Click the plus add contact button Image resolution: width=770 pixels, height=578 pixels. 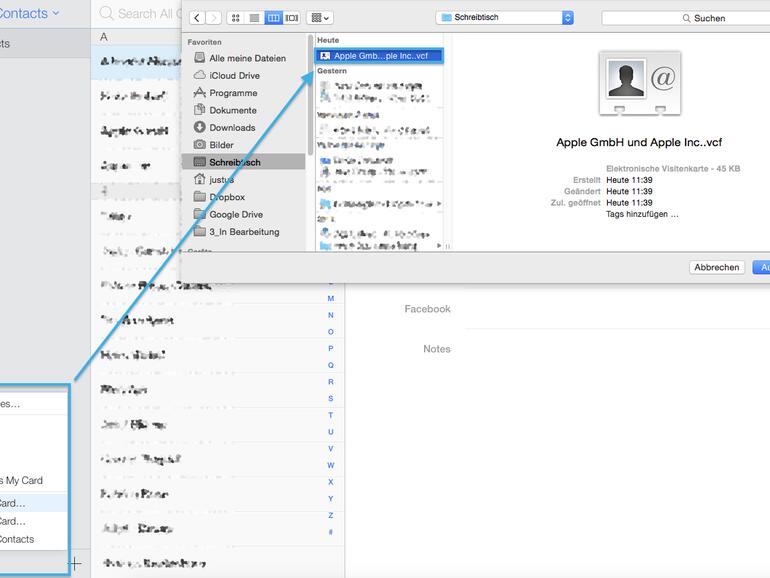click(75, 563)
